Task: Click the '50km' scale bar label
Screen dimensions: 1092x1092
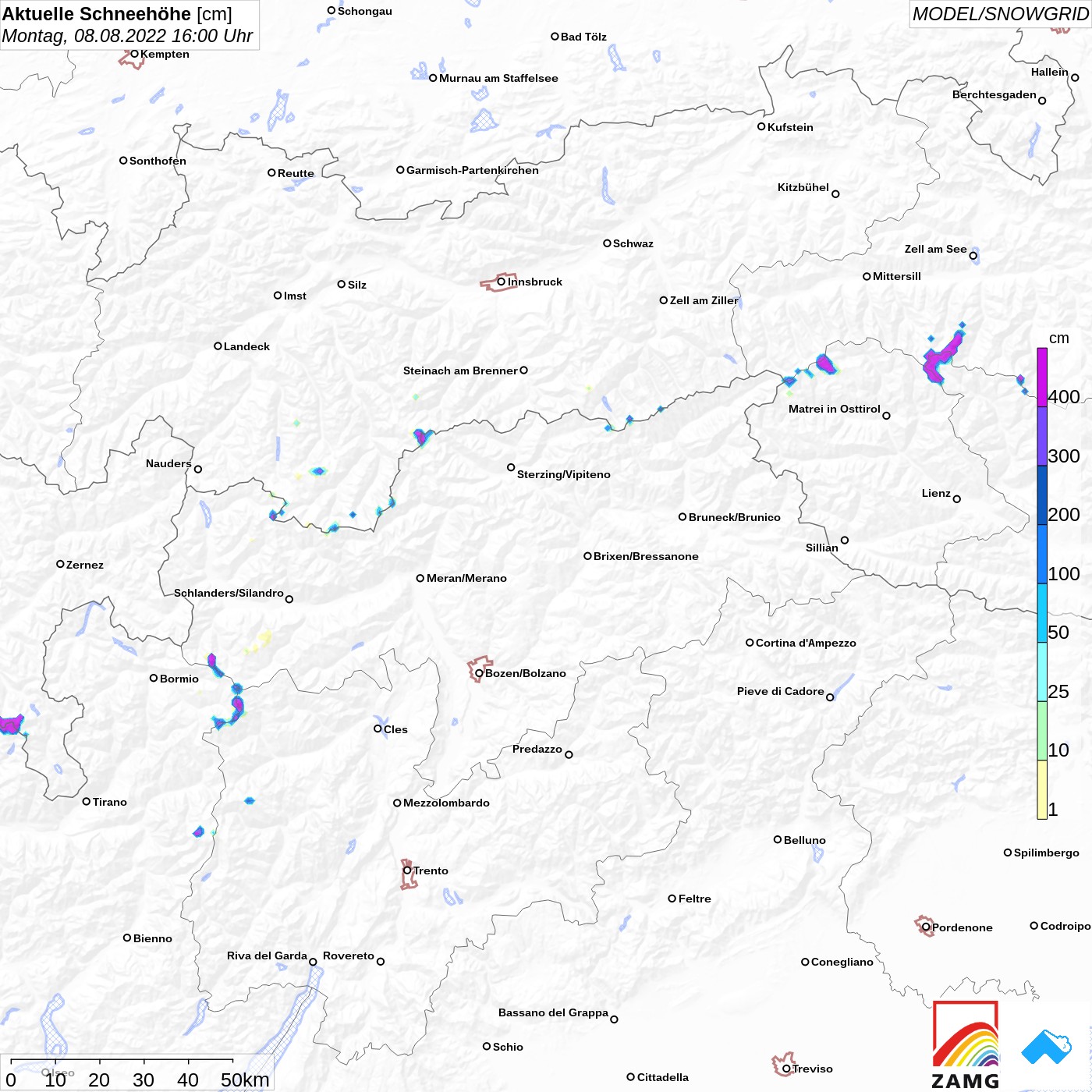Action: coord(245,1080)
